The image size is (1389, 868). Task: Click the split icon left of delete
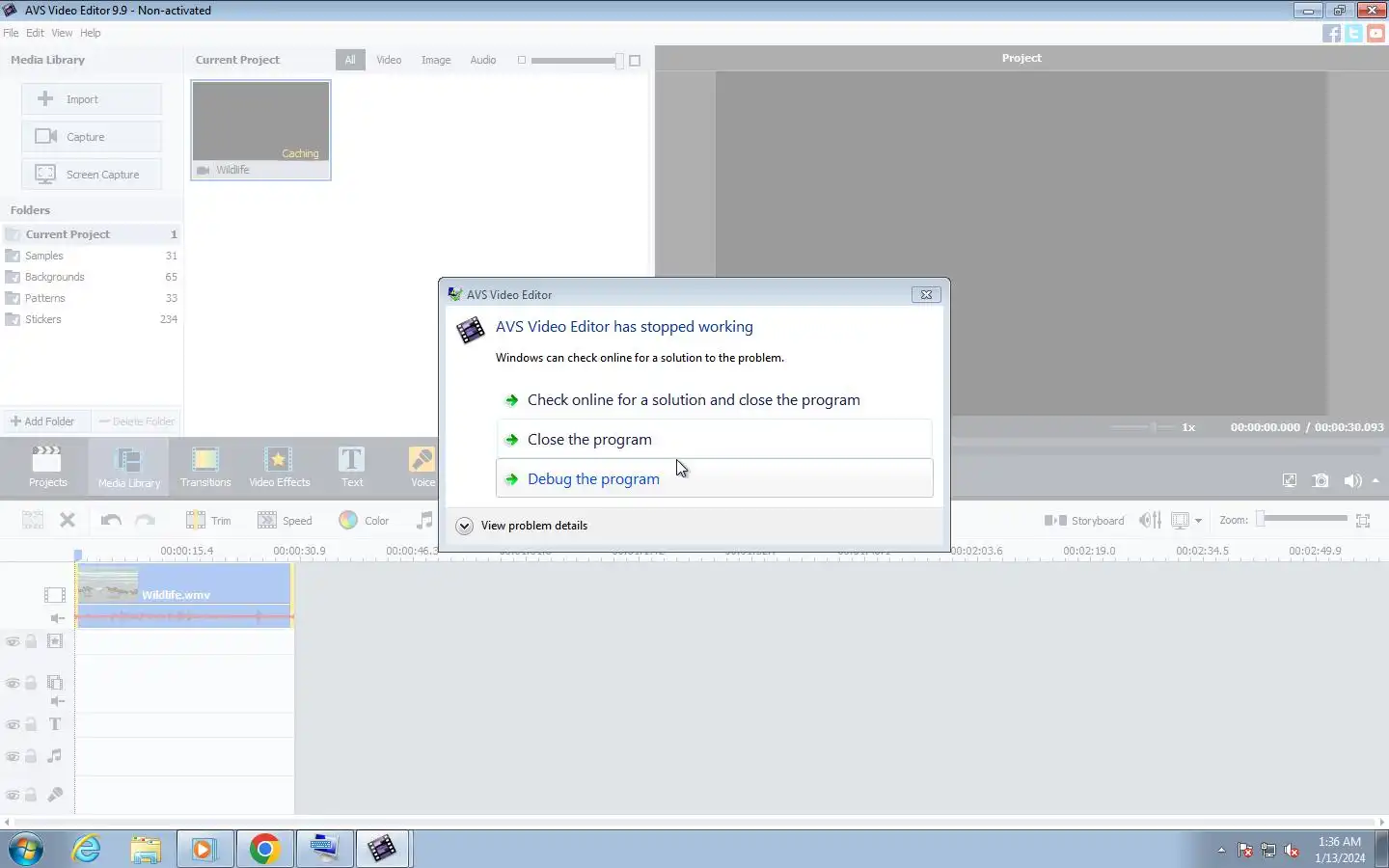pyautogui.click(x=33, y=520)
